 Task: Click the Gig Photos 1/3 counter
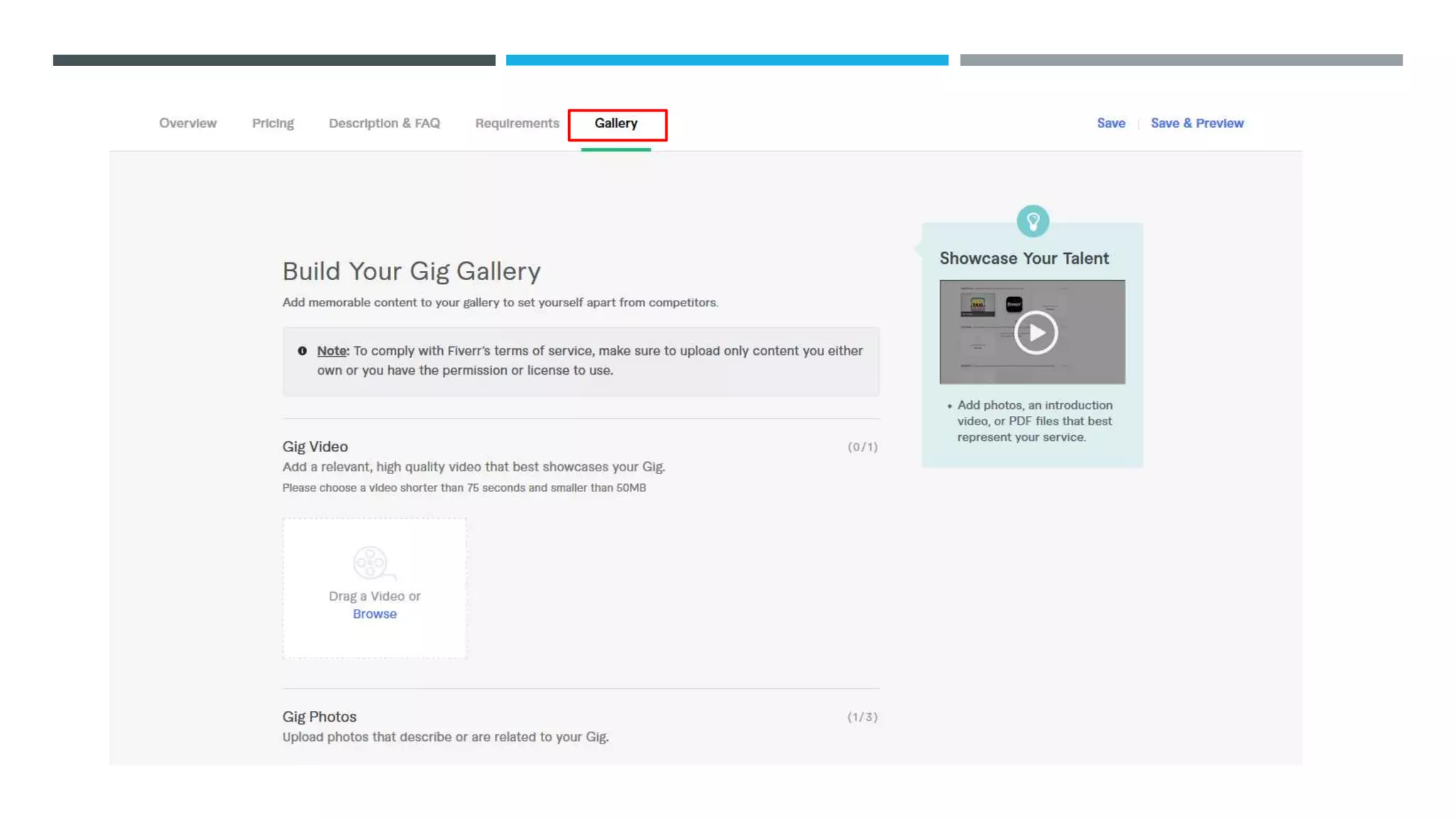click(862, 717)
